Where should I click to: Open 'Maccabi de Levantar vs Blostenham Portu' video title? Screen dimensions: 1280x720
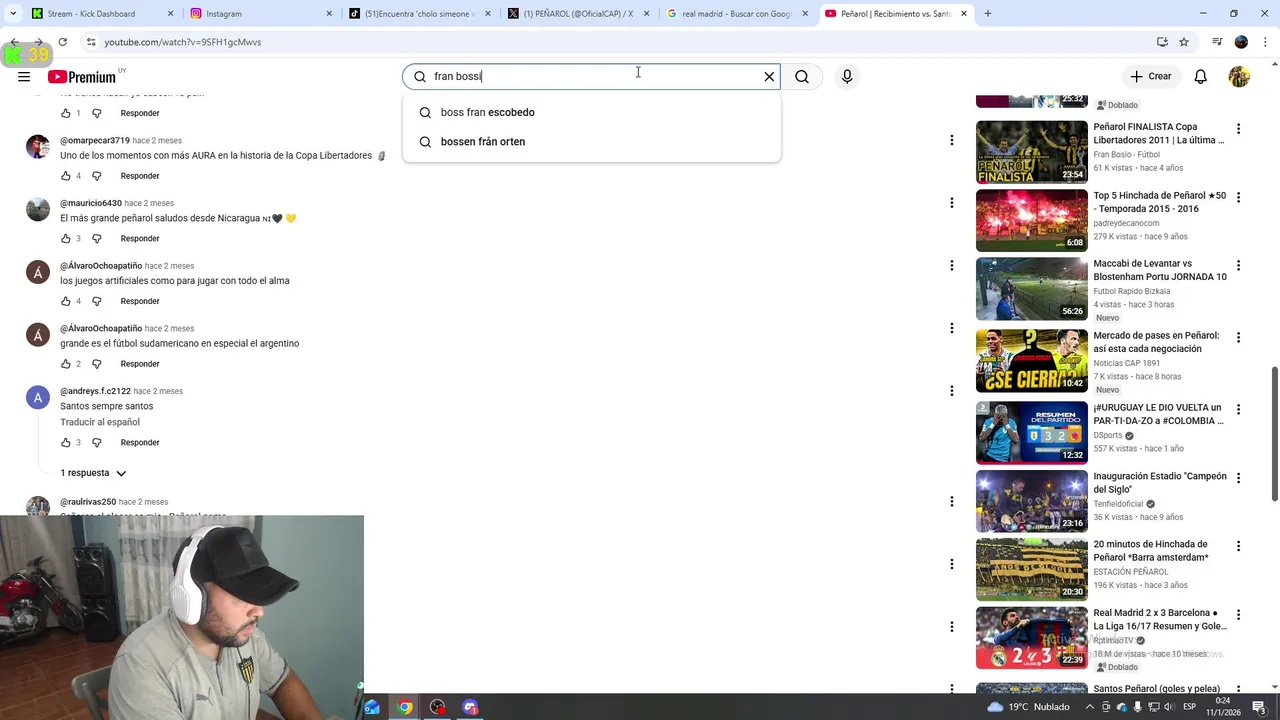[x=1160, y=270]
